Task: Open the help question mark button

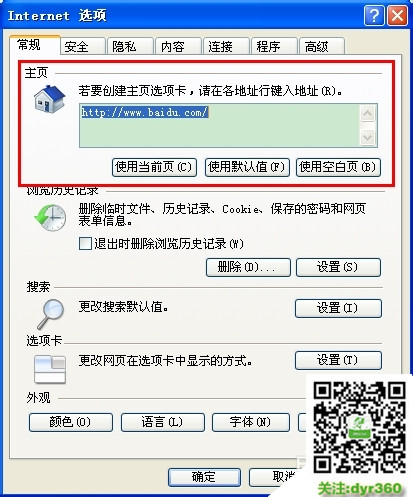Action: tap(374, 16)
